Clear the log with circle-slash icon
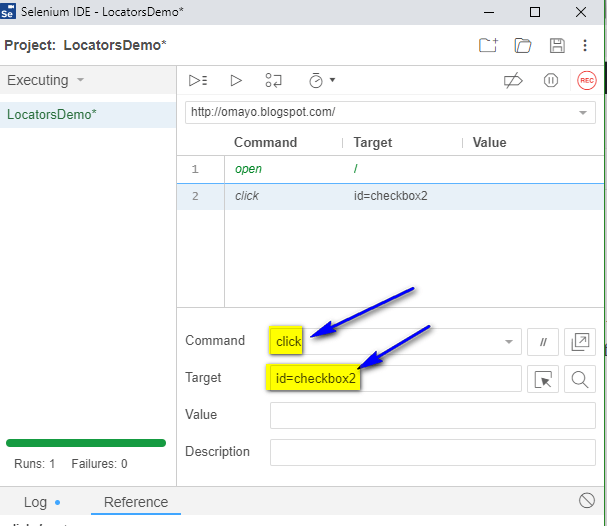The image size is (607, 526). (586, 500)
